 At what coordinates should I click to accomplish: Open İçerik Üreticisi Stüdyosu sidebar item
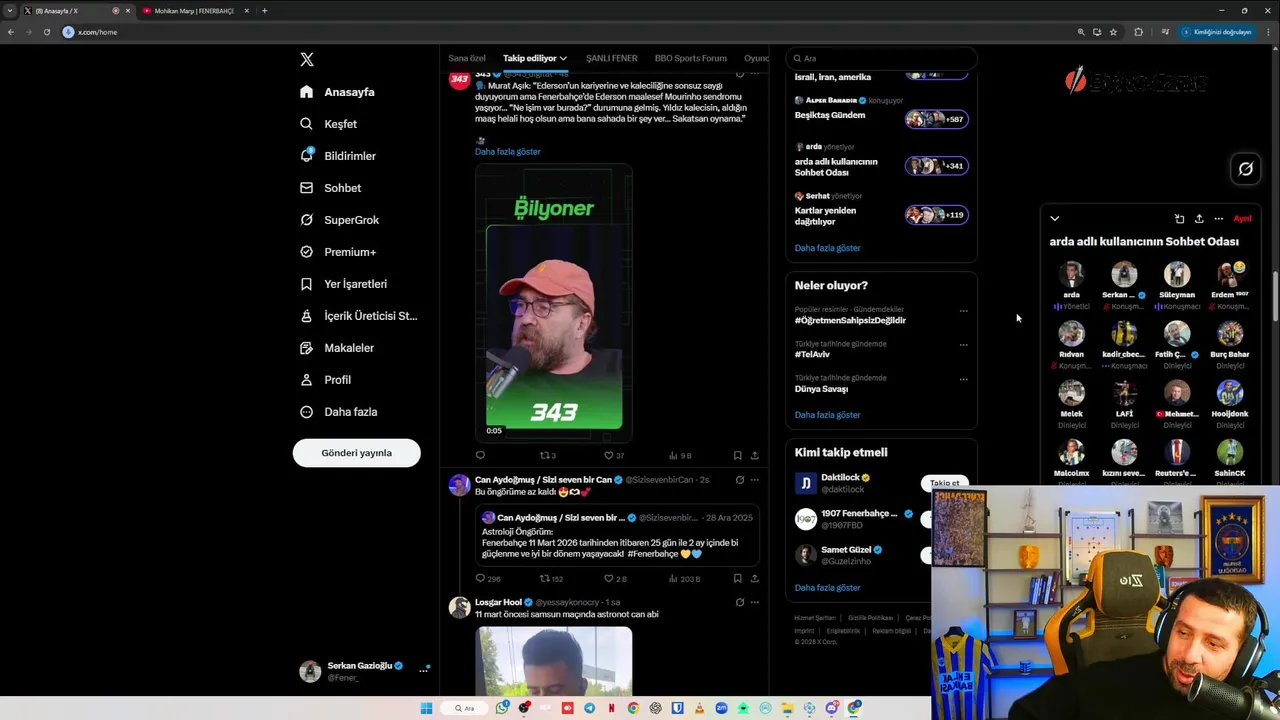click(358, 316)
